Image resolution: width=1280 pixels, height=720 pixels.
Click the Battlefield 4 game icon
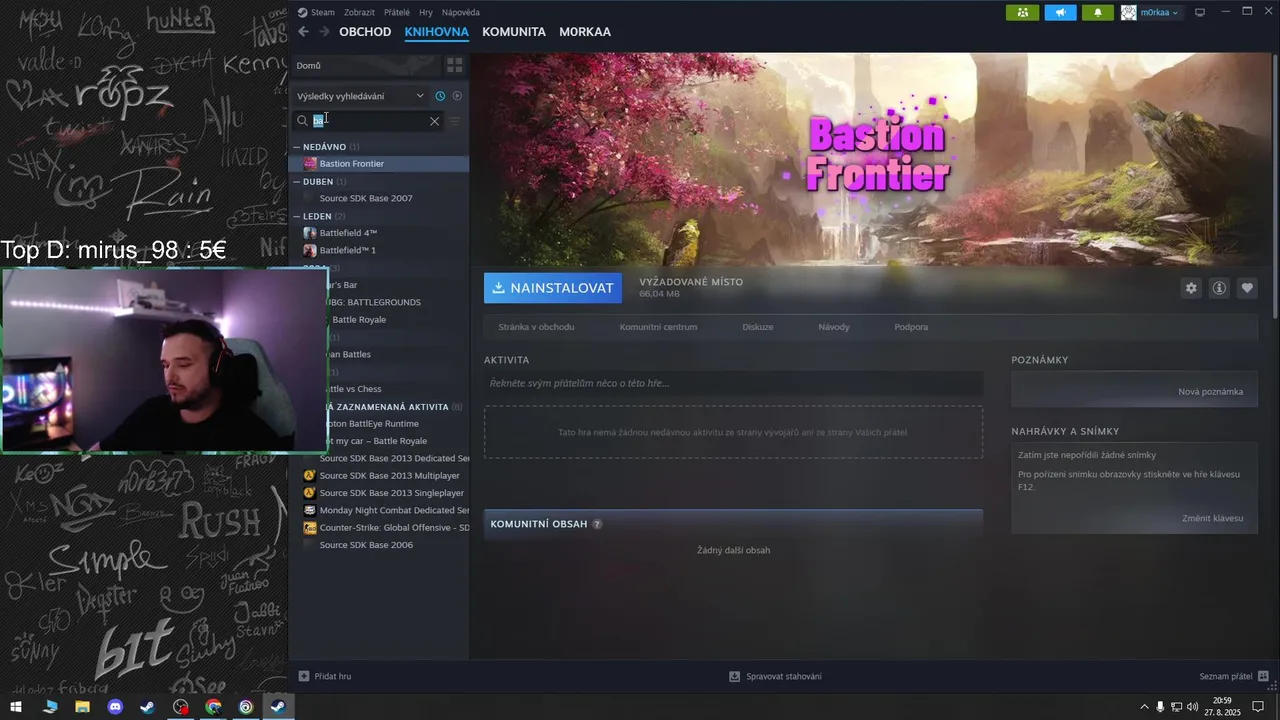click(x=310, y=233)
